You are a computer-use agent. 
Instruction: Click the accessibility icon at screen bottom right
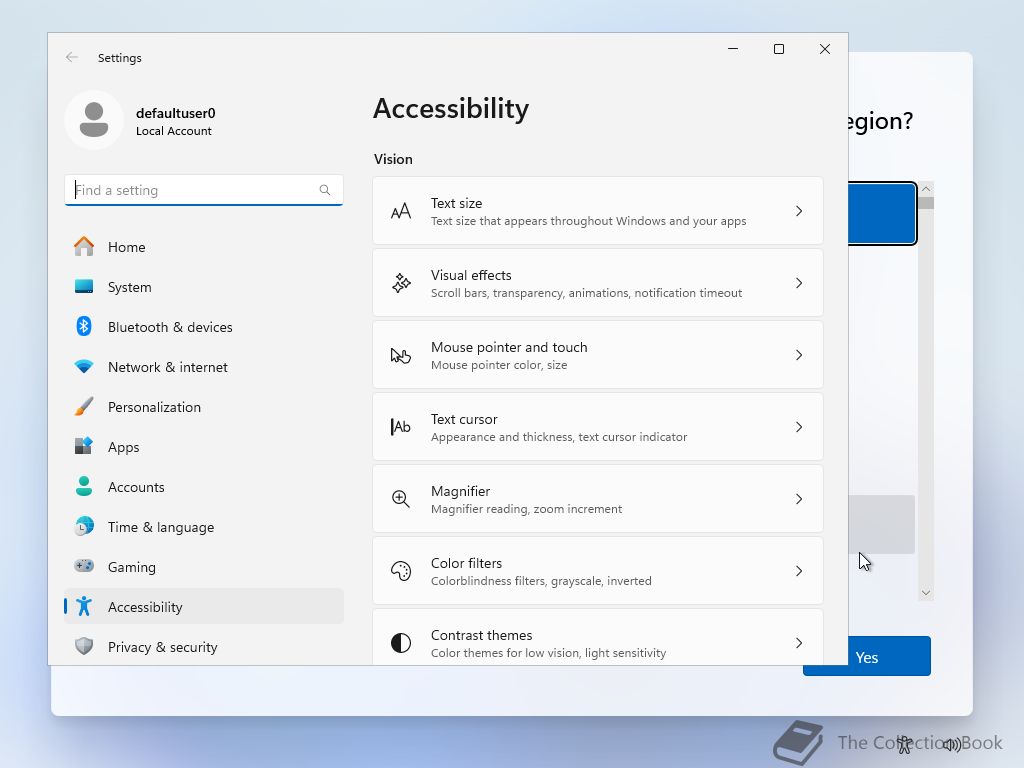pyautogui.click(x=904, y=744)
